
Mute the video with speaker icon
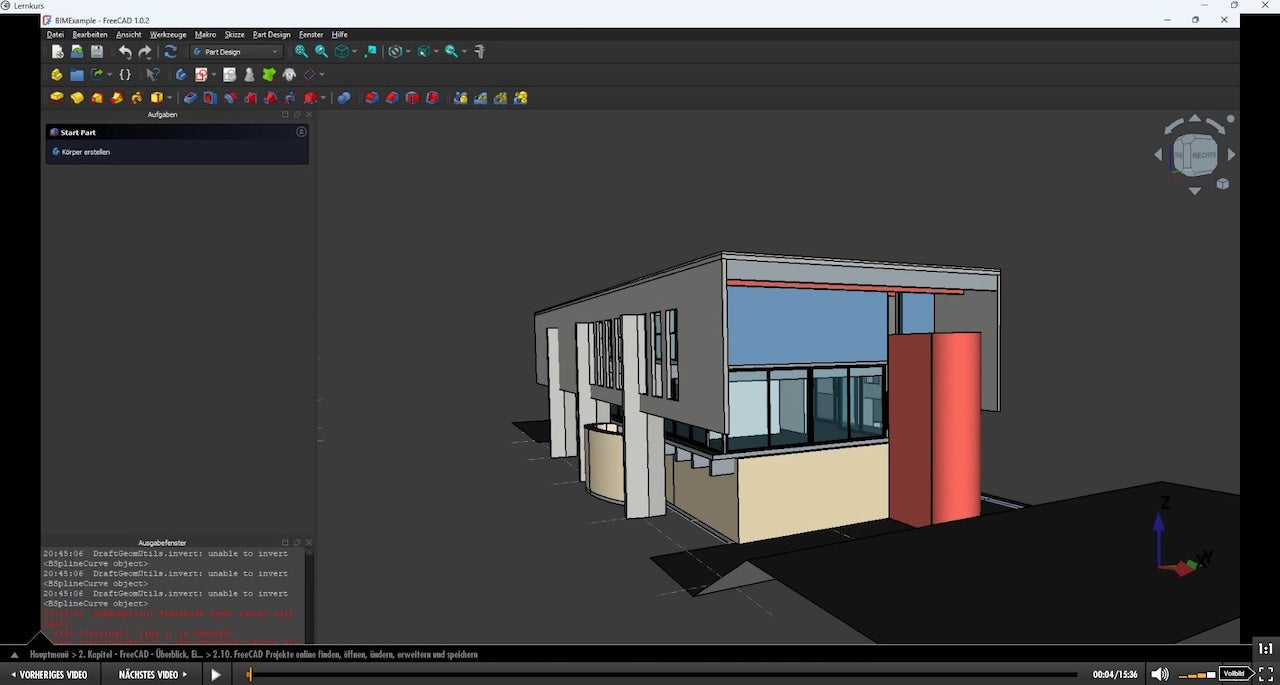point(1159,675)
